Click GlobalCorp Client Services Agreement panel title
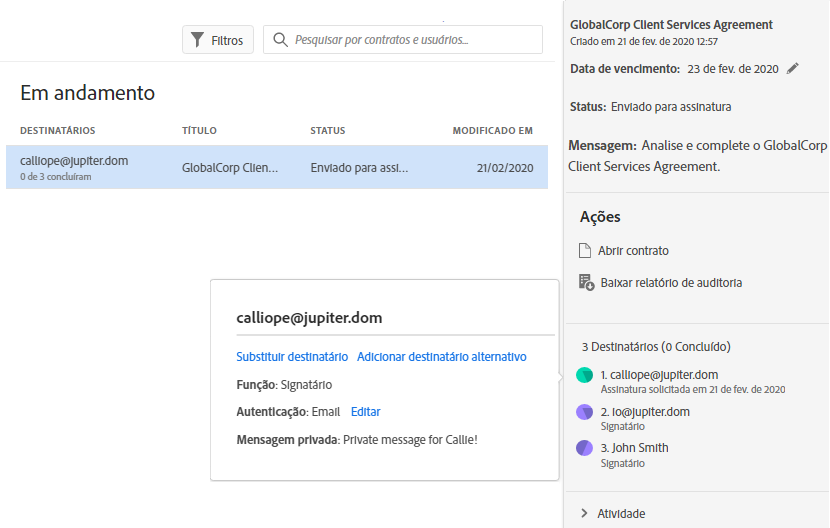The width and height of the screenshot is (830, 528). pyautogui.click(x=671, y=24)
